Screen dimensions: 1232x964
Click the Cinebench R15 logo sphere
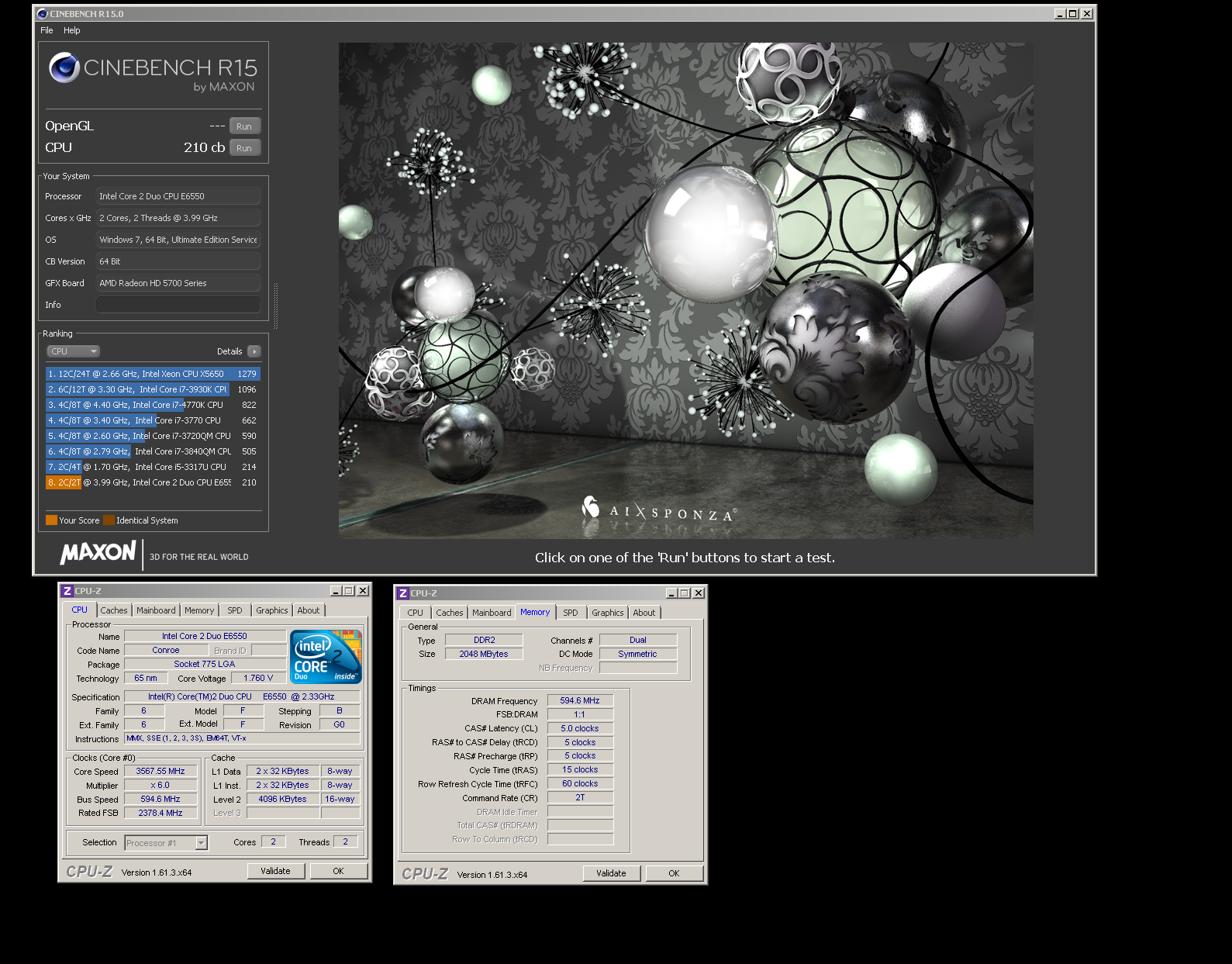click(64, 67)
